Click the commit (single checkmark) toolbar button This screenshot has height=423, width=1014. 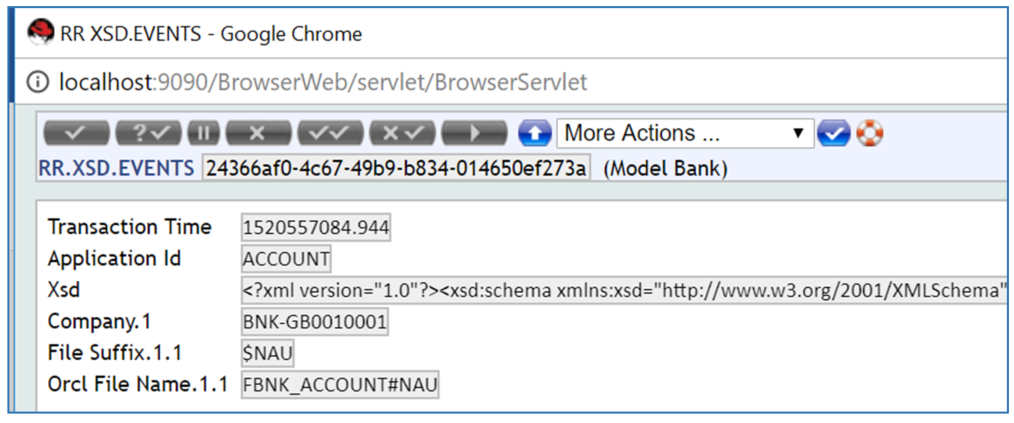pyautogui.click(x=76, y=133)
